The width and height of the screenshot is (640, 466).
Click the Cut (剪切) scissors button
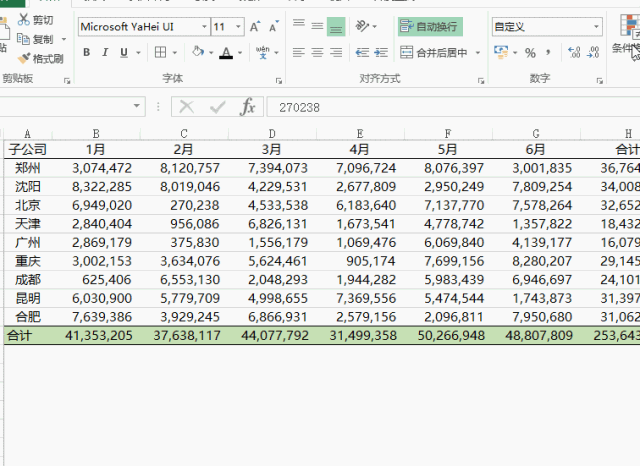pos(35,20)
